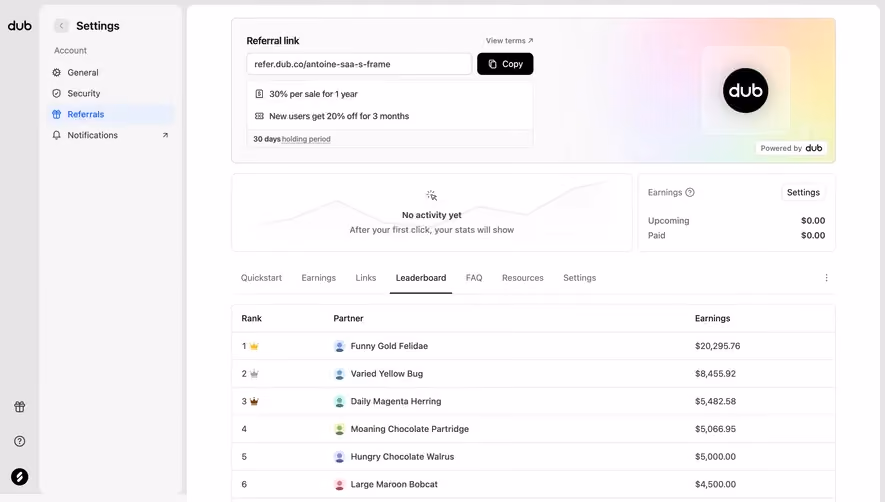Click New users get 20% off text
The height and width of the screenshot is (502, 885).
pyautogui.click(x=339, y=116)
